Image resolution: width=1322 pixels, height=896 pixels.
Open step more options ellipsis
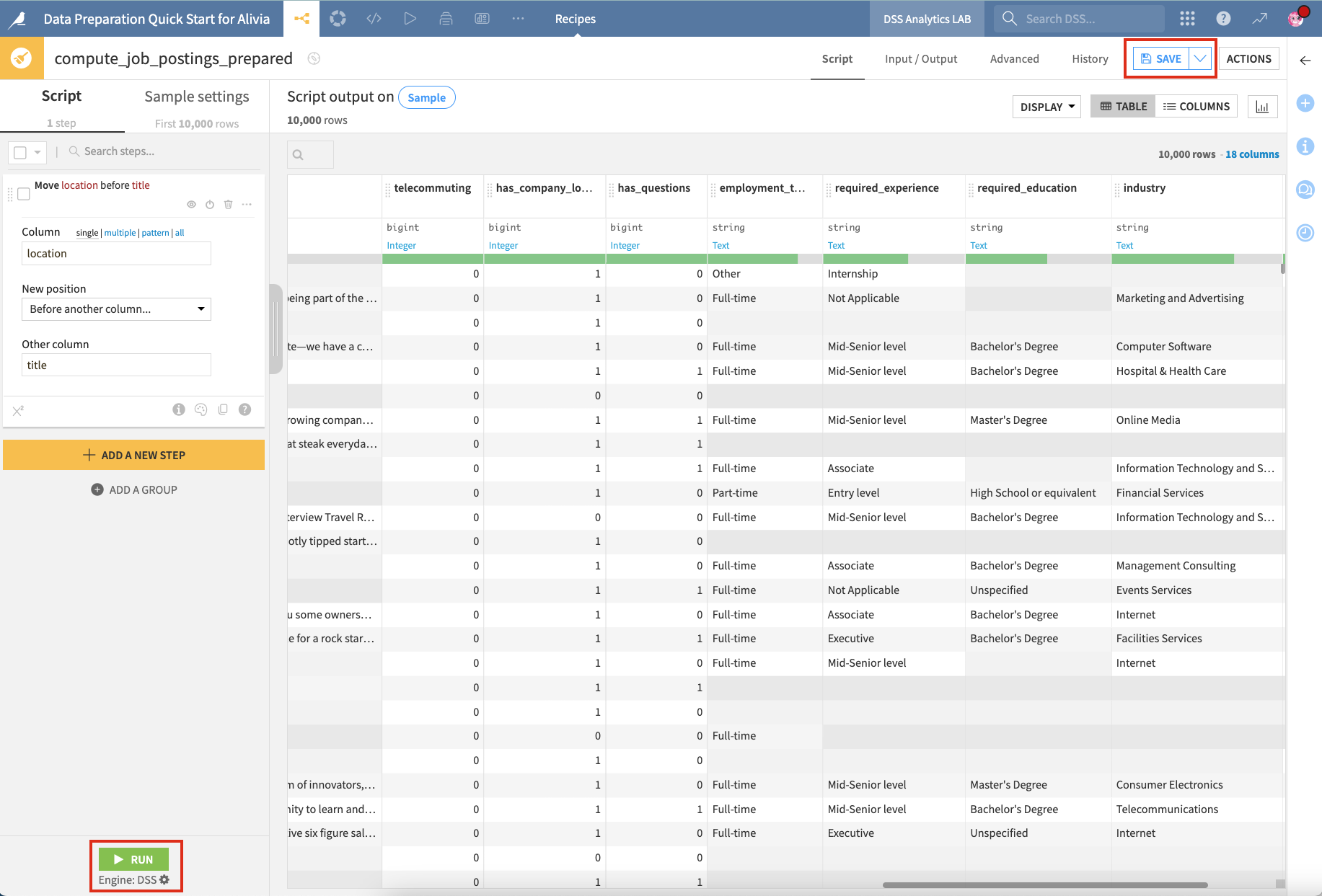click(247, 205)
